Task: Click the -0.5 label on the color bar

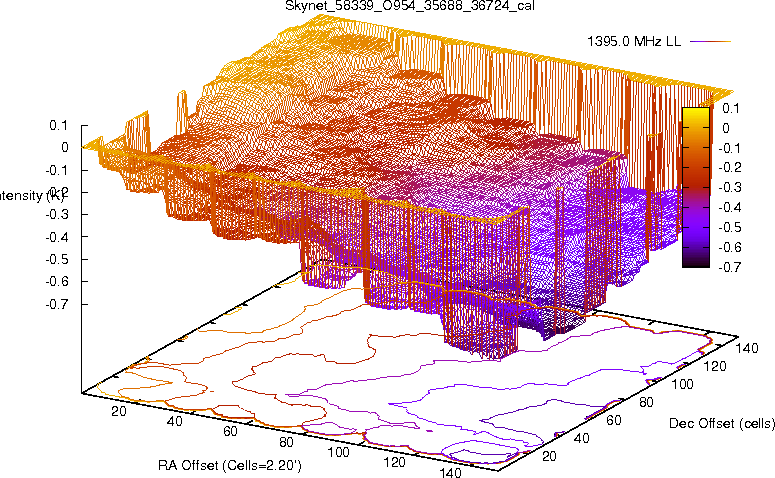Action: coord(730,227)
